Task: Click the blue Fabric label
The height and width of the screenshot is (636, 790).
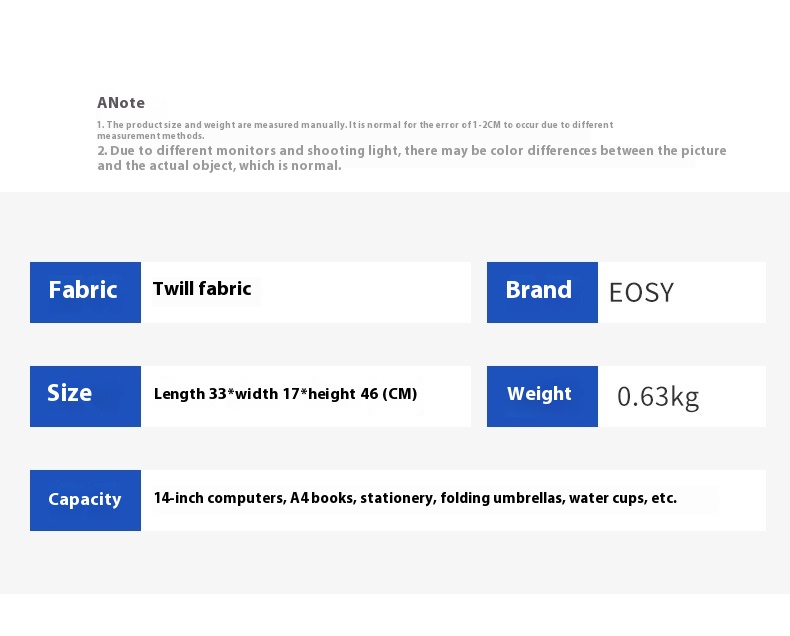Action: (85, 292)
